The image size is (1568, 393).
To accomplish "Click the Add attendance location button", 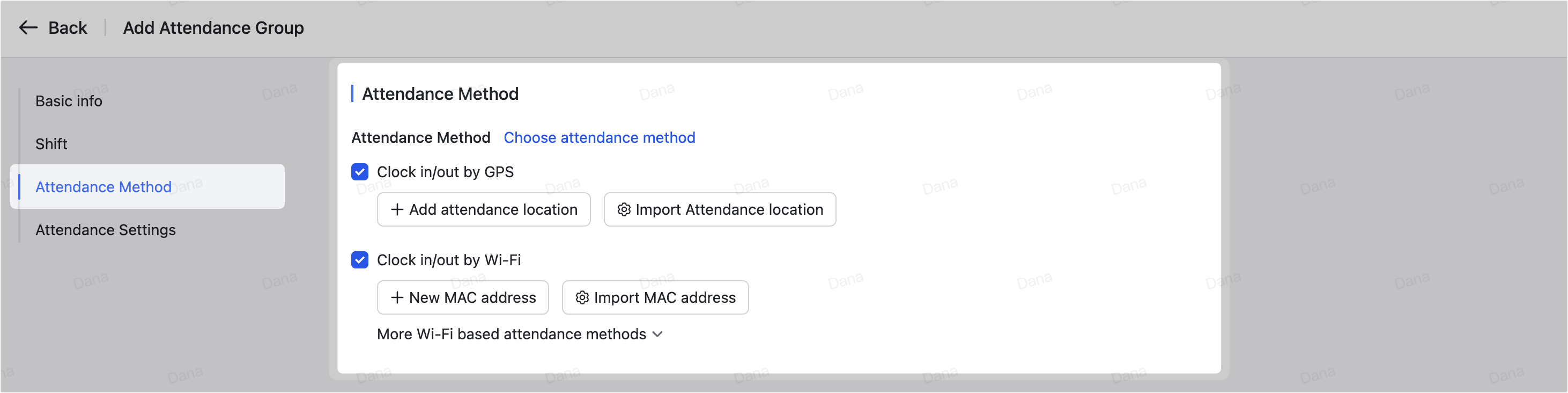I will [483, 209].
